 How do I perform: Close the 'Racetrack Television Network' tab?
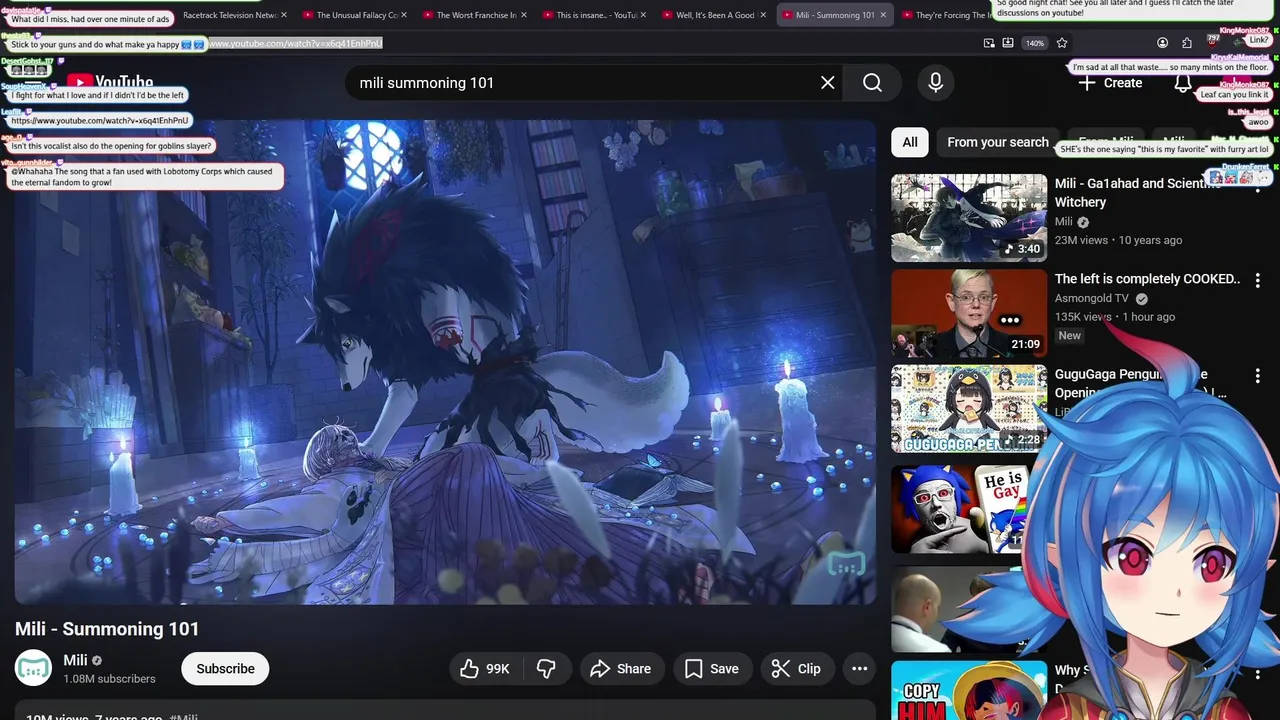(284, 15)
